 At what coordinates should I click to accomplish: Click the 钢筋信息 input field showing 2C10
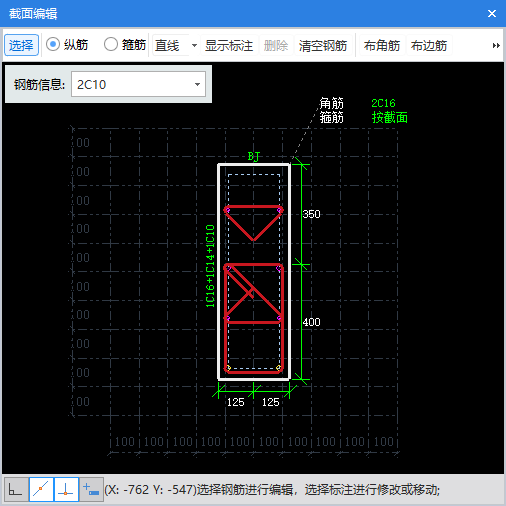pyautogui.click(x=138, y=84)
